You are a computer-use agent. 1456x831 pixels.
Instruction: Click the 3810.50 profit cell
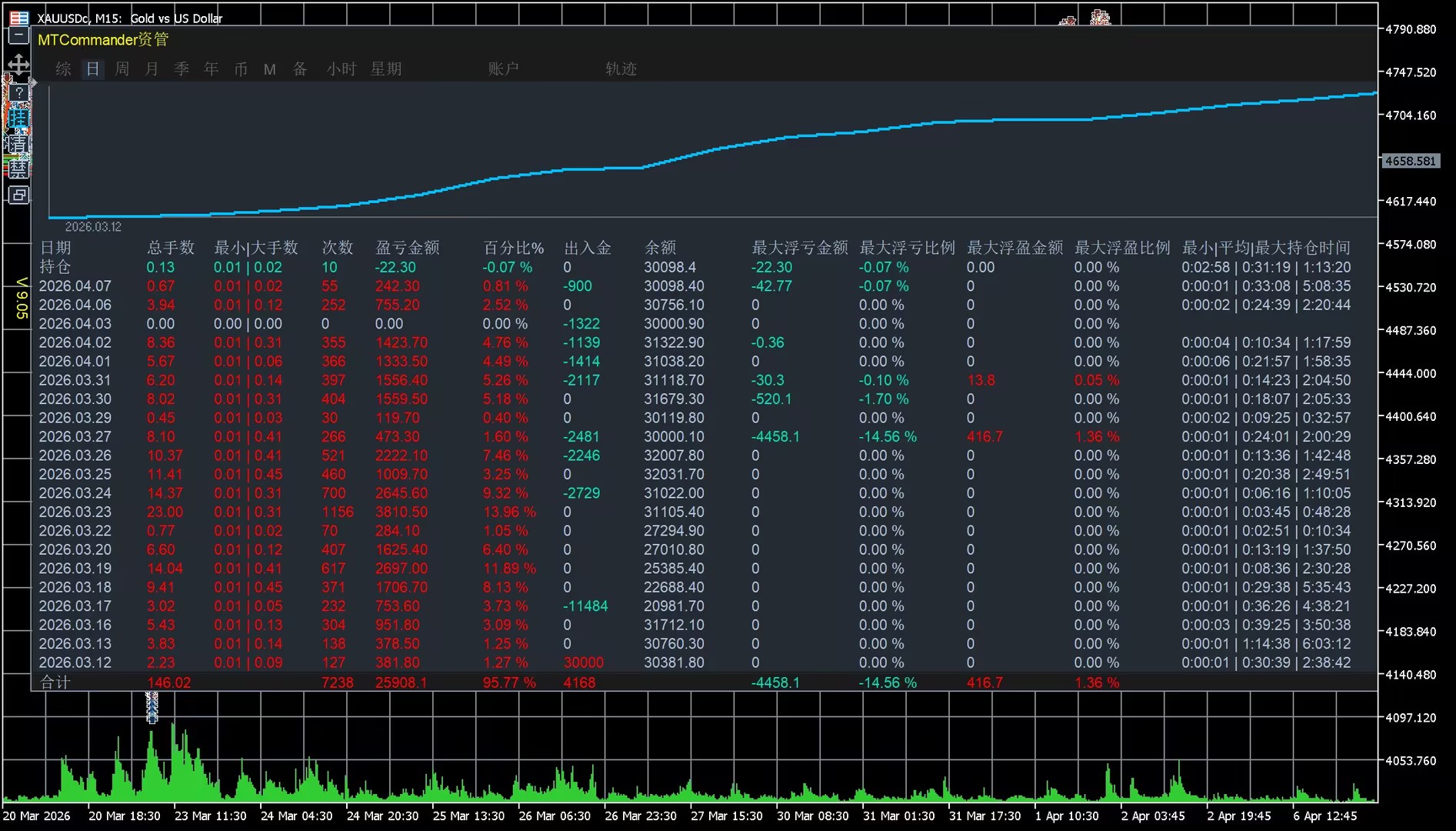point(401,512)
